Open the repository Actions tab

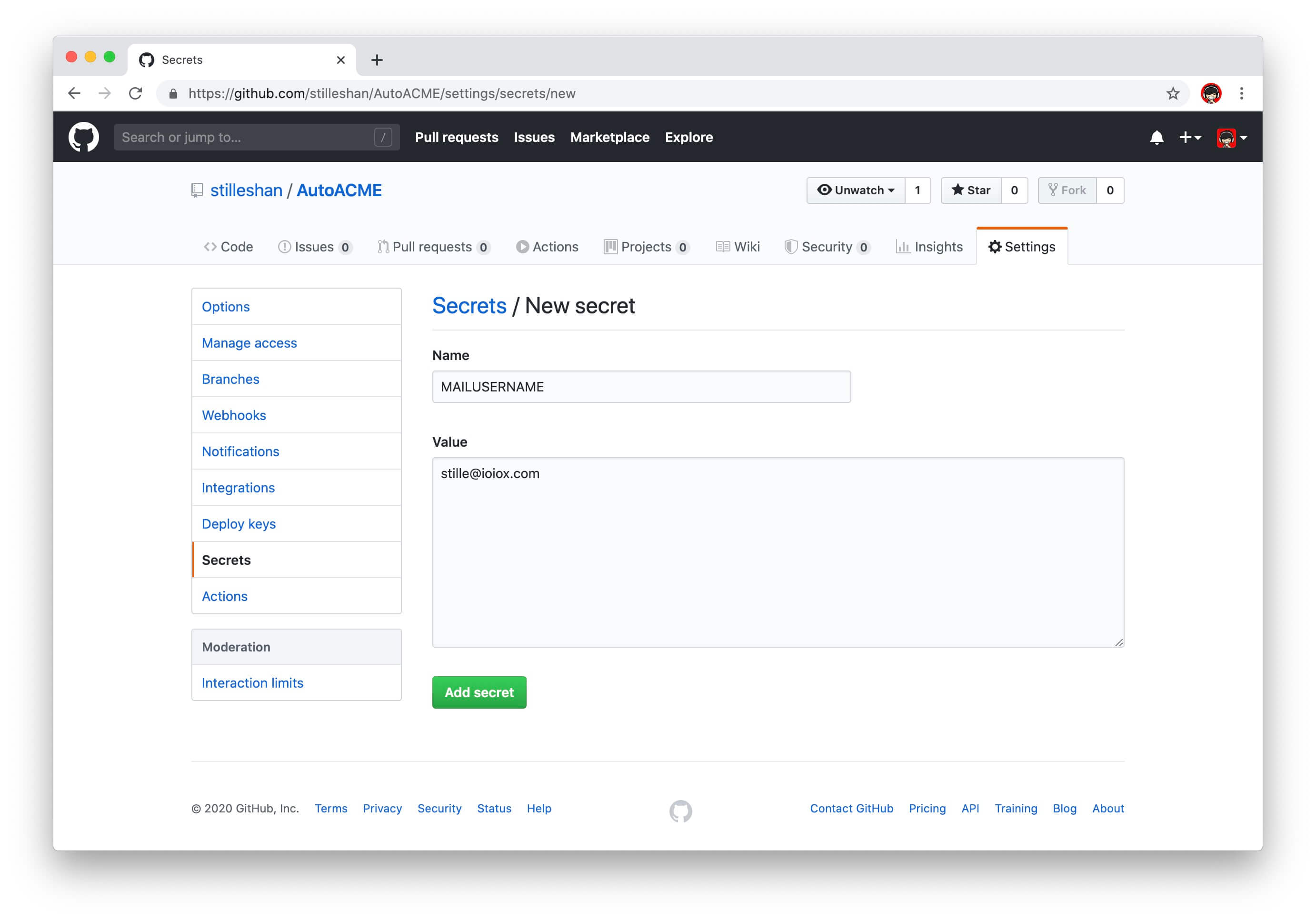point(548,247)
